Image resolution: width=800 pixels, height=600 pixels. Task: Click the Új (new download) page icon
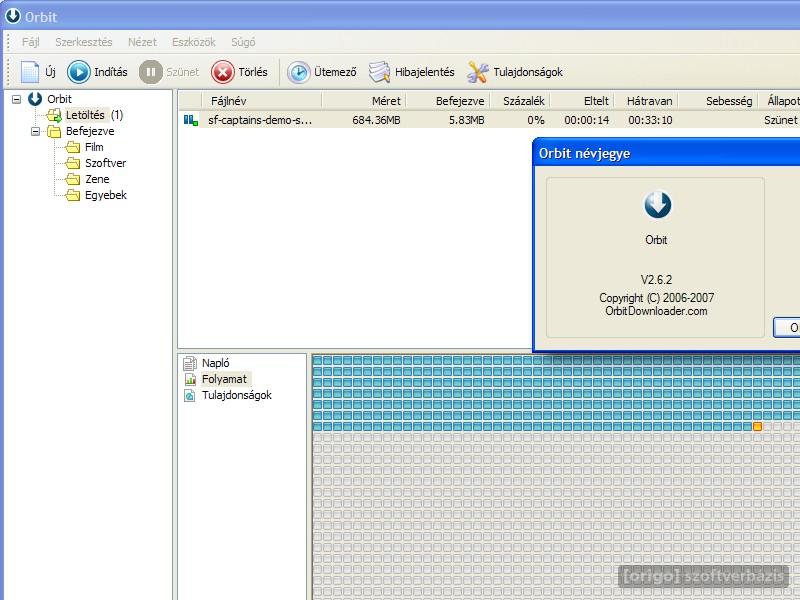(30, 72)
